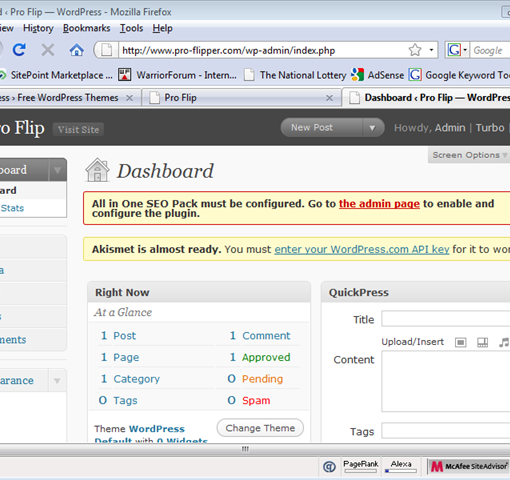This screenshot has width=510, height=480.
Task: Follow the enter your WordPress.com API key link
Action: (362, 249)
